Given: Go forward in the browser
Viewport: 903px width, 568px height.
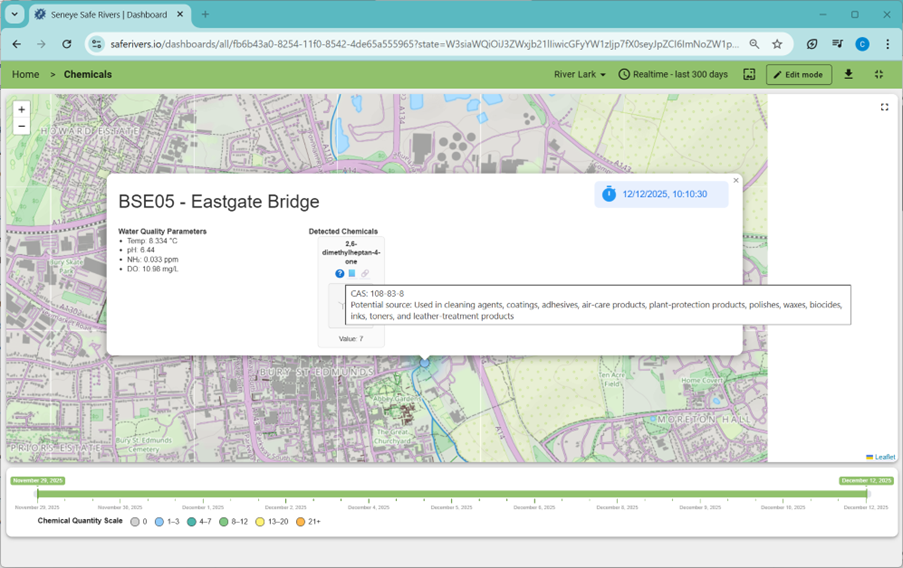Looking at the screenshot, I should click(x=41, y=44).
